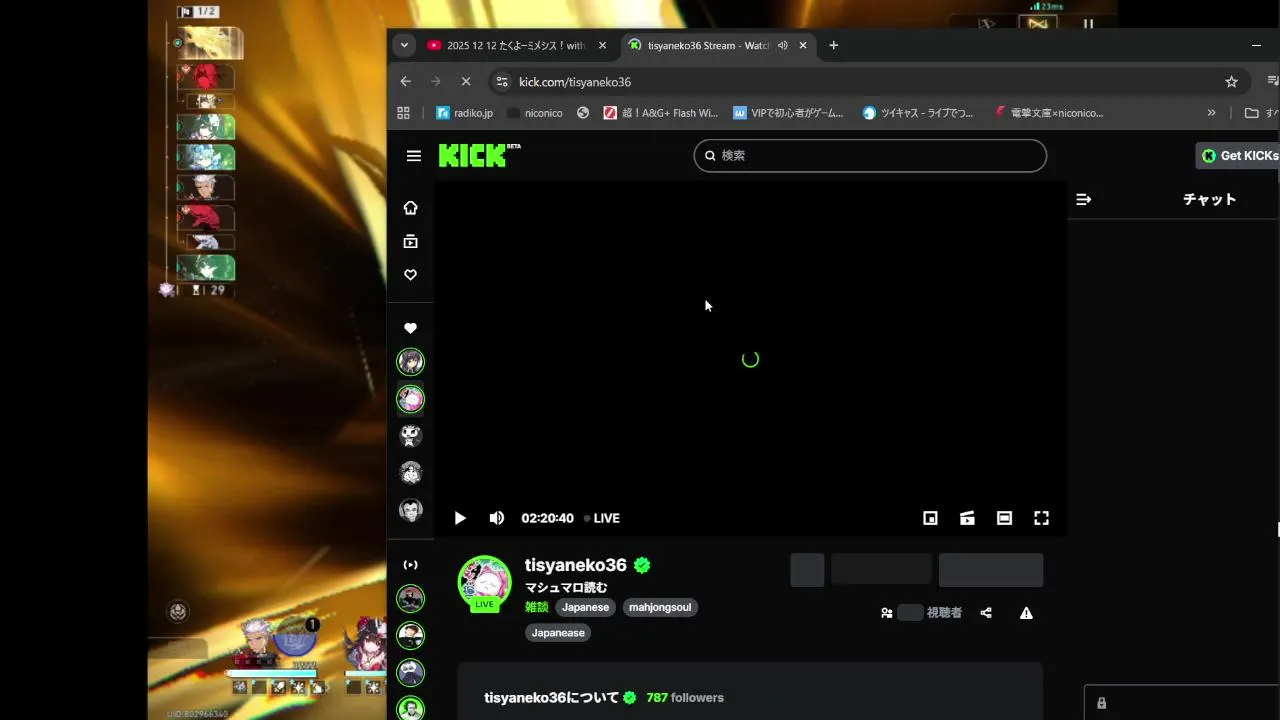Collapse the chat panel arrow icon
The image size is (1280, 720).
coord(1083,199)
